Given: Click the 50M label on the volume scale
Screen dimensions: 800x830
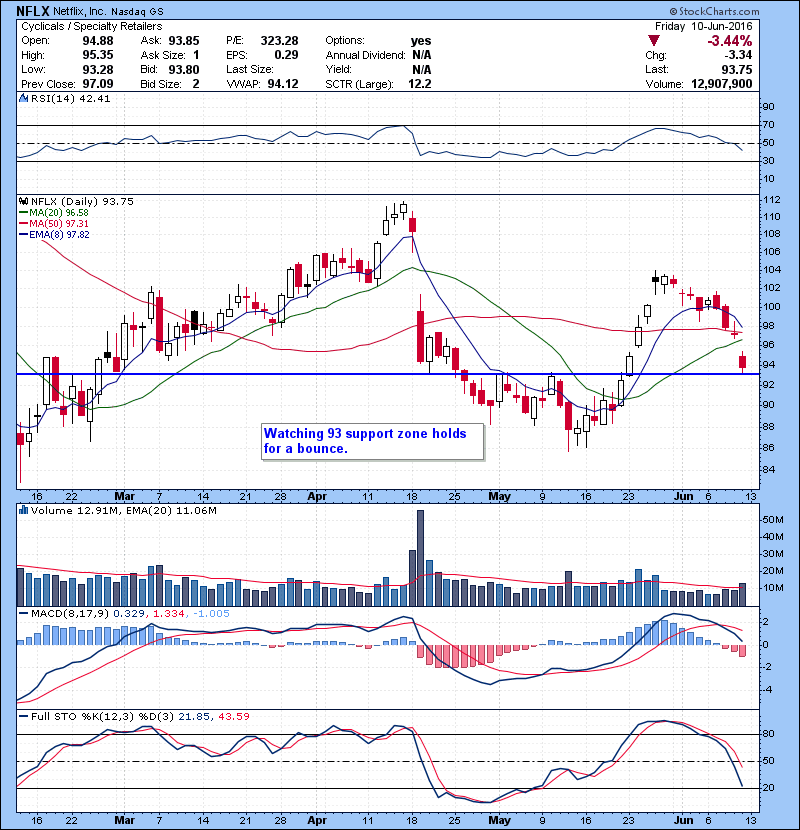Looking at the screenshot, I should click(x=773, y=519).
